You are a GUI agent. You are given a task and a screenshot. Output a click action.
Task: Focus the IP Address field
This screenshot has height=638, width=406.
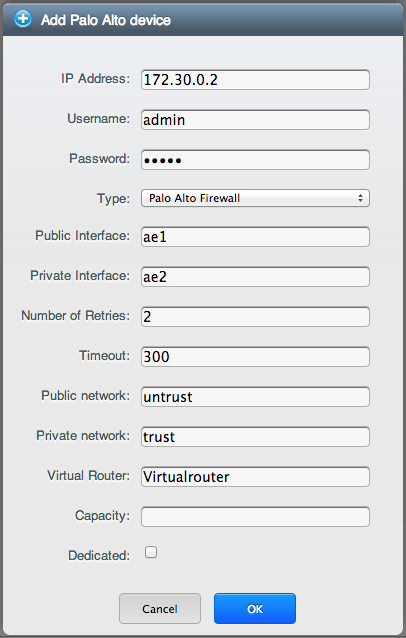[x=255, y=80]
